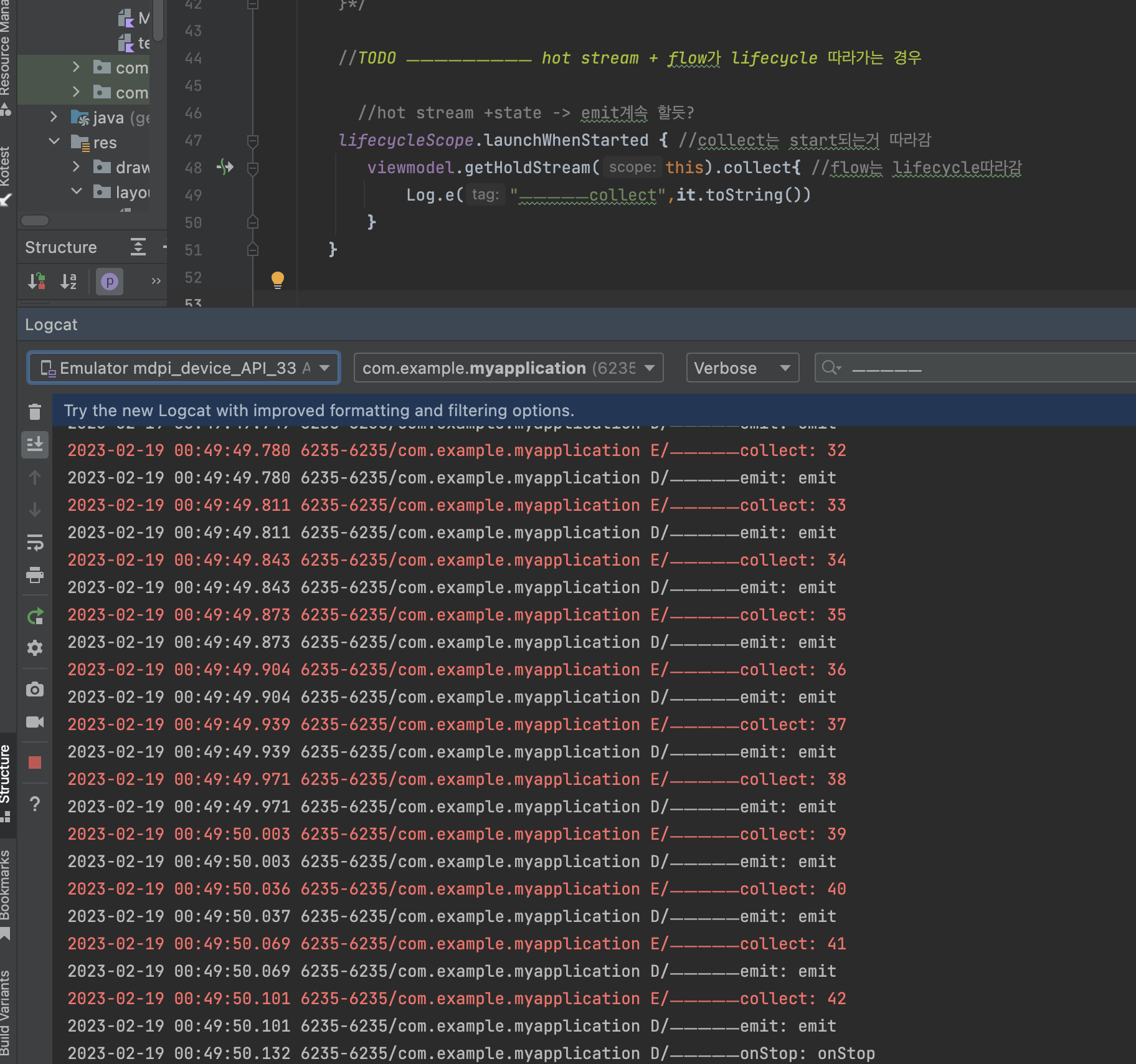Open the device selector dropdown

184,368
